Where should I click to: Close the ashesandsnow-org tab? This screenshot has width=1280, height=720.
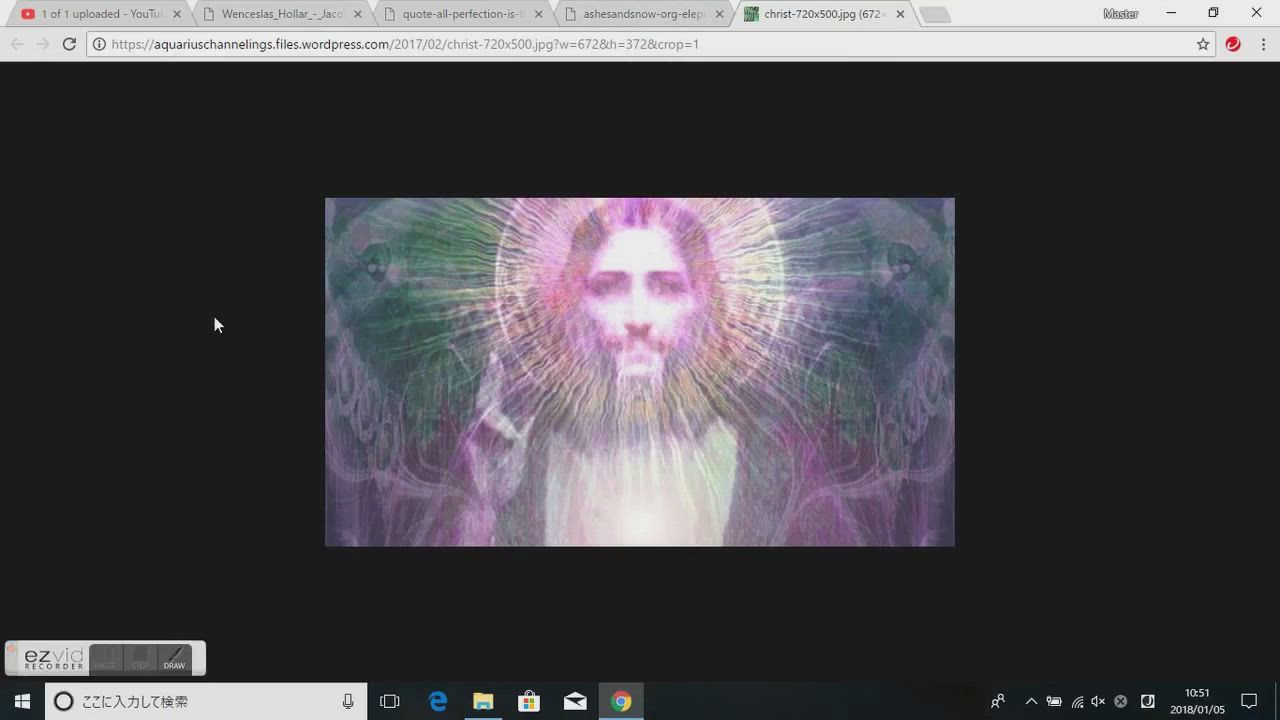[x=719, y=14]
